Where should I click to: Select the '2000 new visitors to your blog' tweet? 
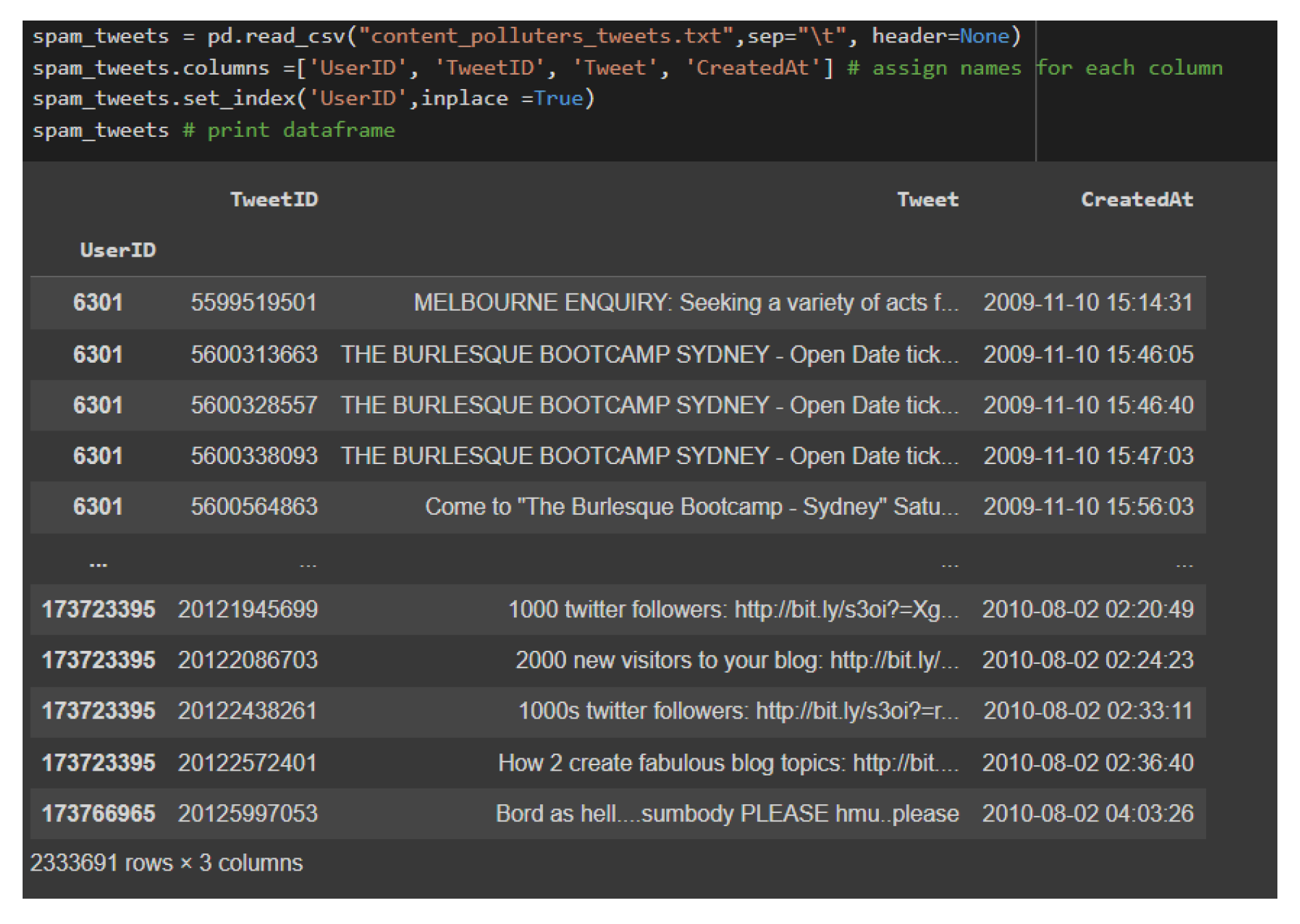click(737, 660)
